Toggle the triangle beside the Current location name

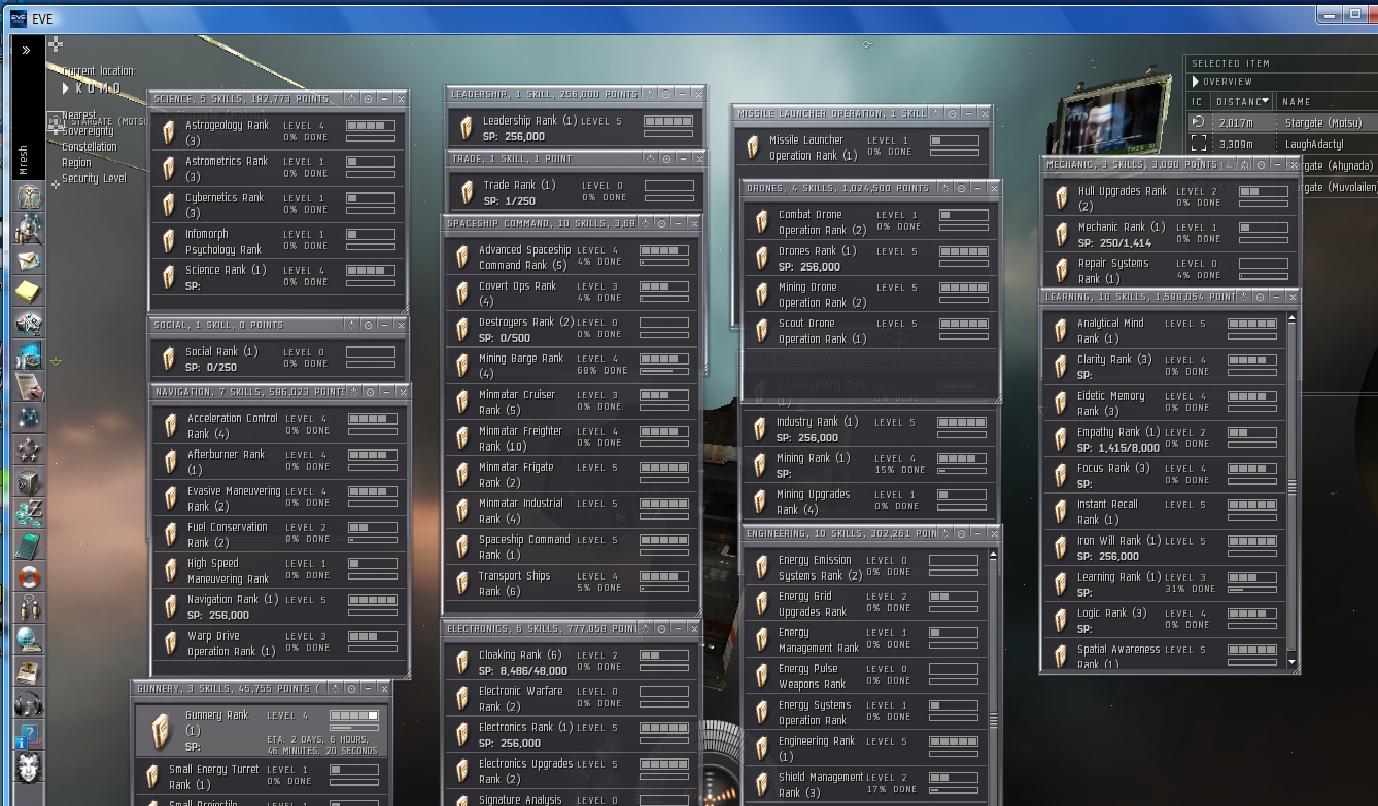pyautogui.click(x=67, y=88)
